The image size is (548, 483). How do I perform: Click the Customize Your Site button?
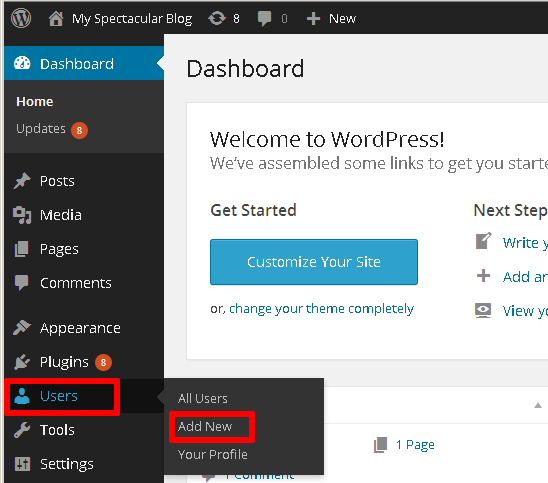pos(314,262)
